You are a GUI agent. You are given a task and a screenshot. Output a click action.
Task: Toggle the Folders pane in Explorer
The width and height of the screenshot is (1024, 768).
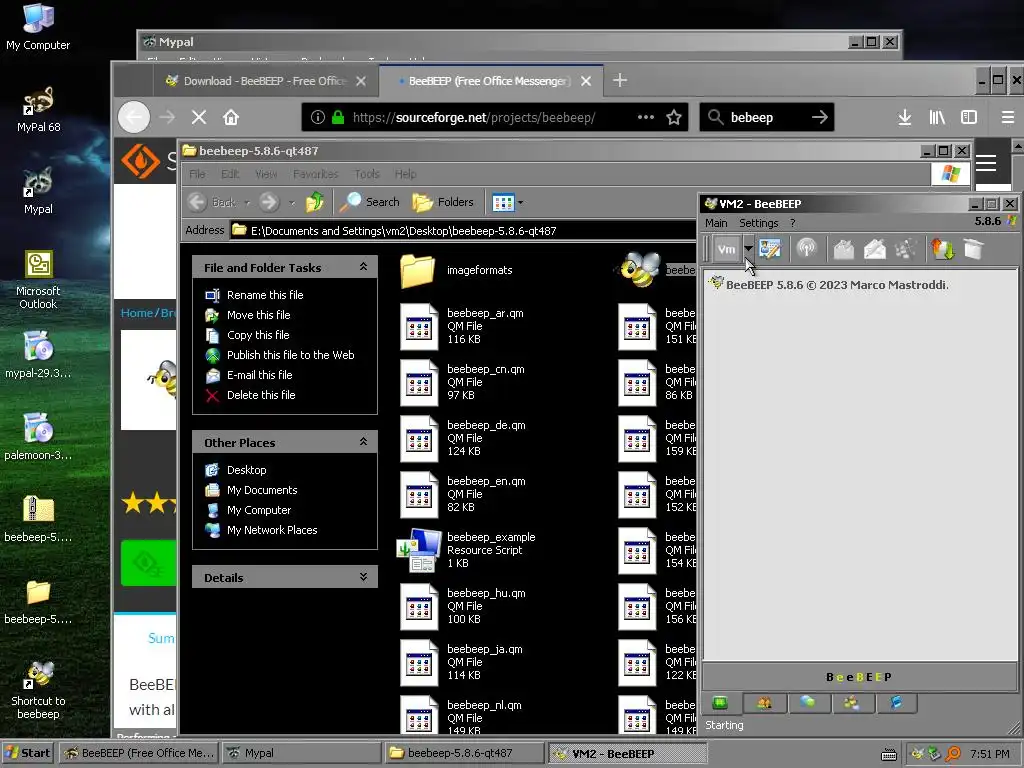(443, 202)
